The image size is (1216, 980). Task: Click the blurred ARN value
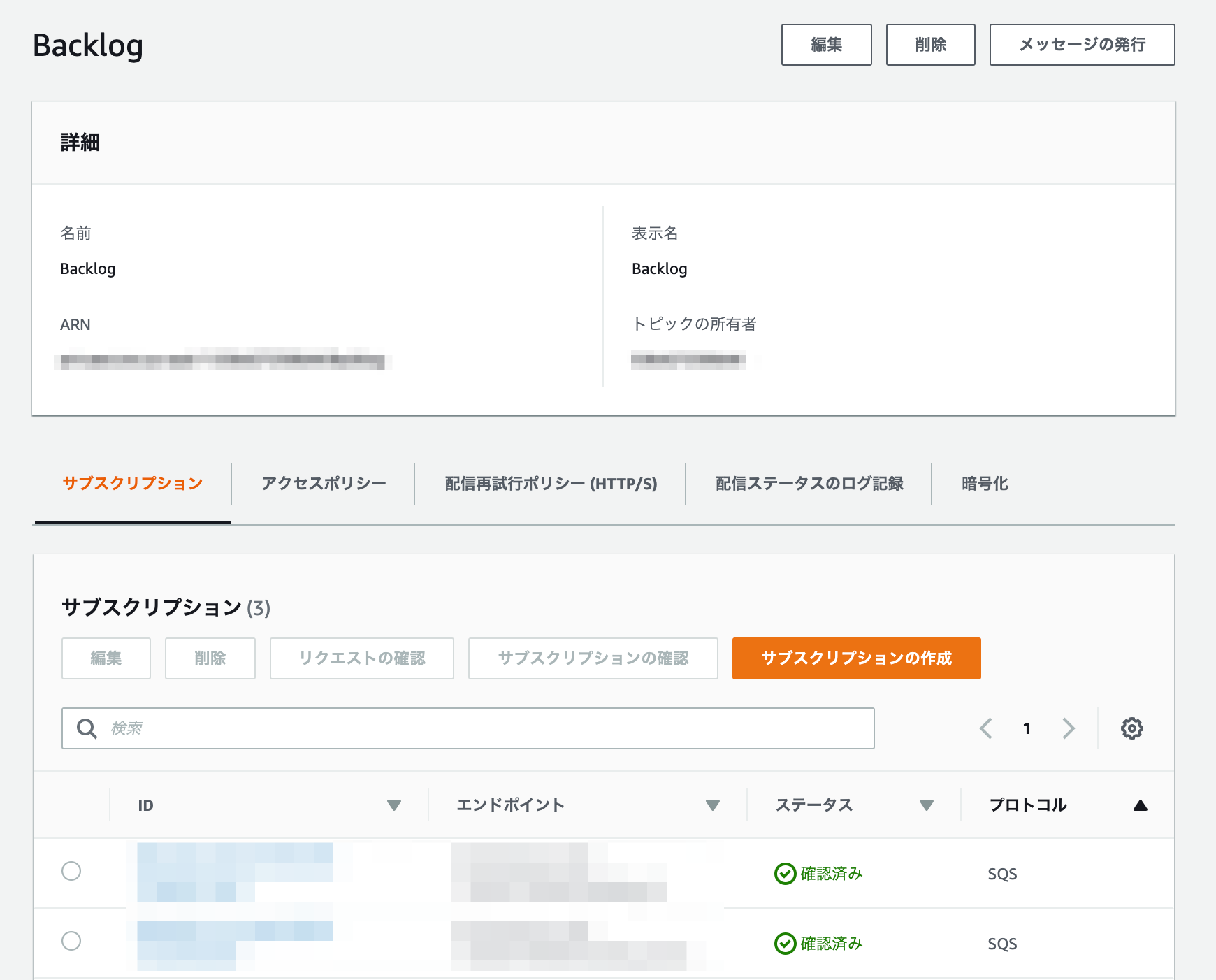click(x=223, y=361)
